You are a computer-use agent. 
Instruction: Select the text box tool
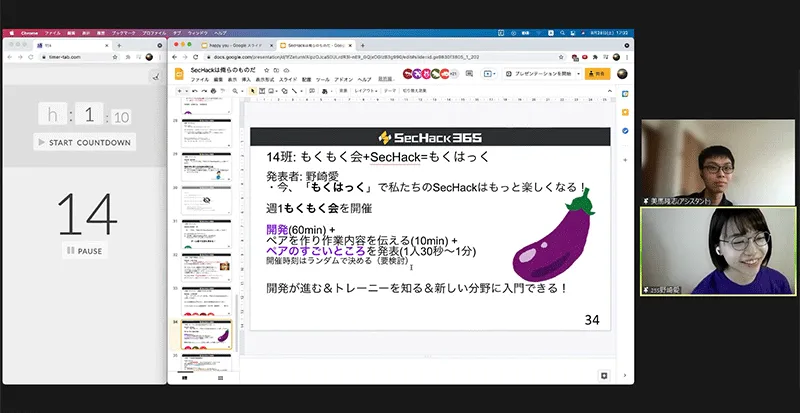tap(262, 91)
